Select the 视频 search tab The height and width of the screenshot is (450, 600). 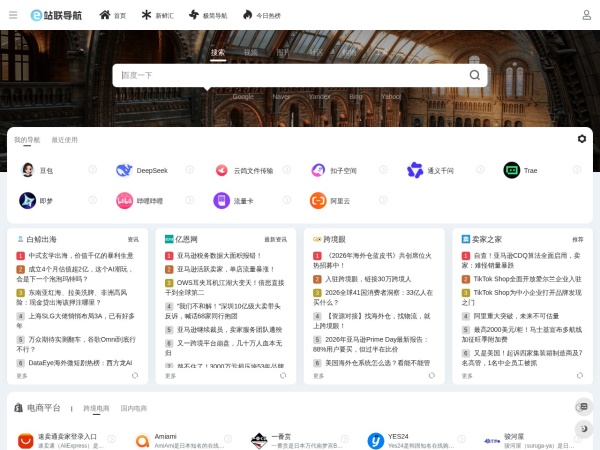251,52
